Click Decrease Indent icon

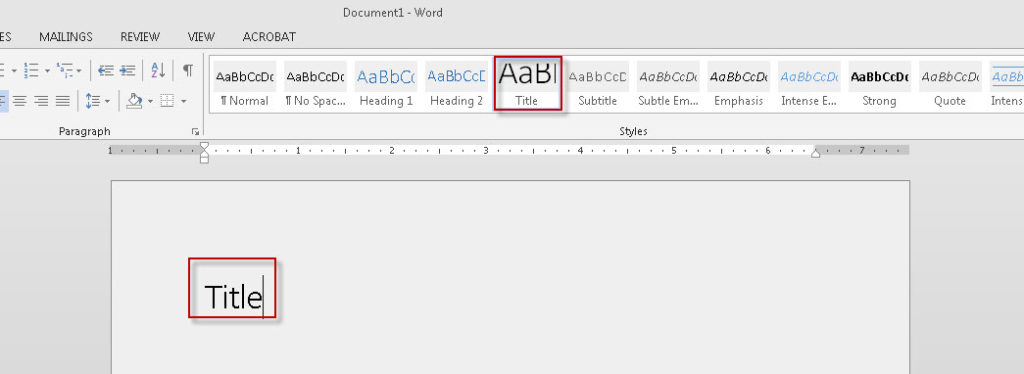pyautogui.click(x=106, y=70)
